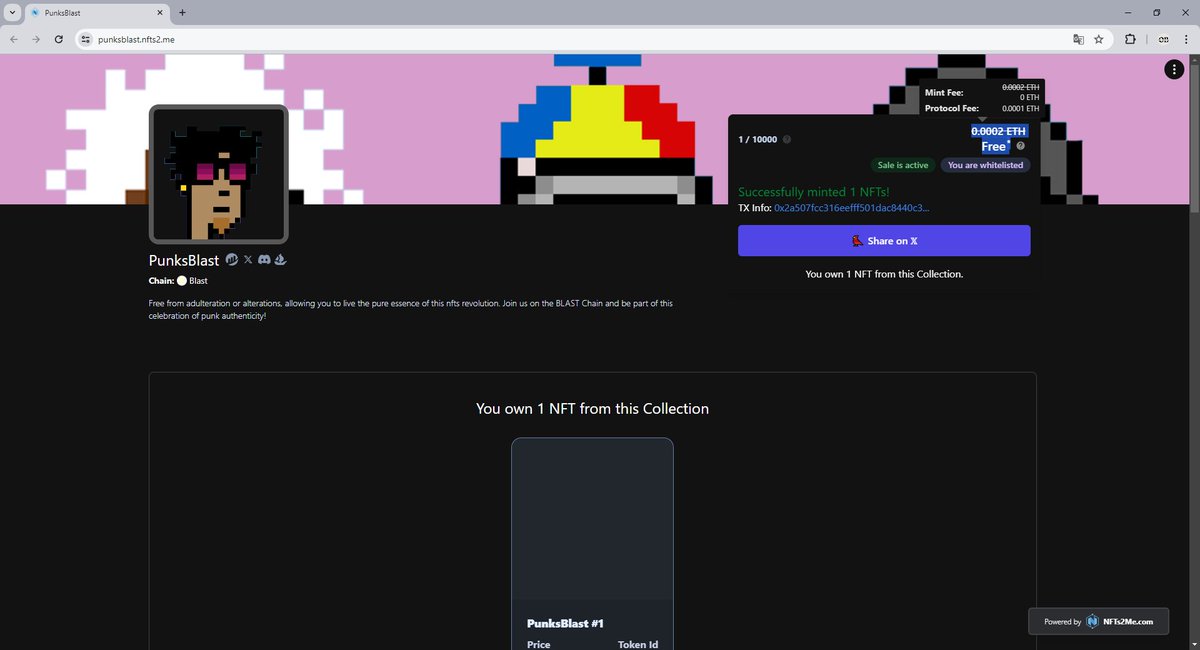Click the PunksBlast avatar image

point(219,174)
